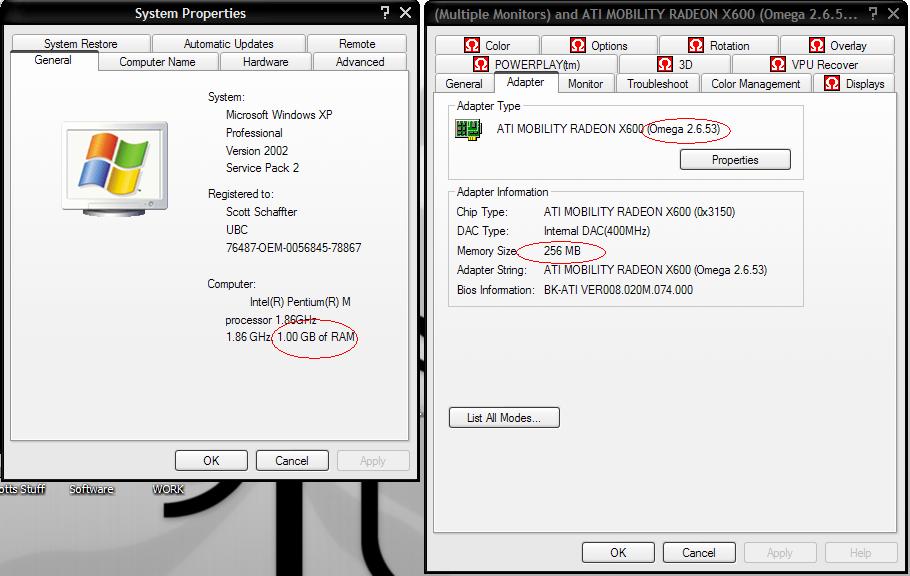Select the Displays tab

point(854,84)
